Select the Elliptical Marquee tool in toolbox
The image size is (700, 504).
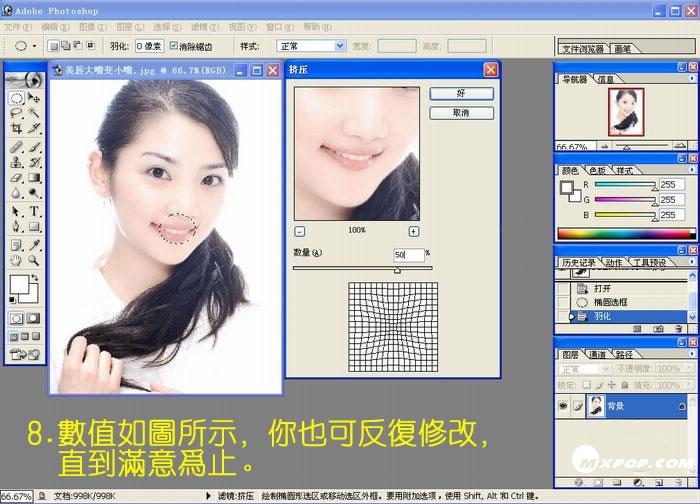[x=17, y=98]
